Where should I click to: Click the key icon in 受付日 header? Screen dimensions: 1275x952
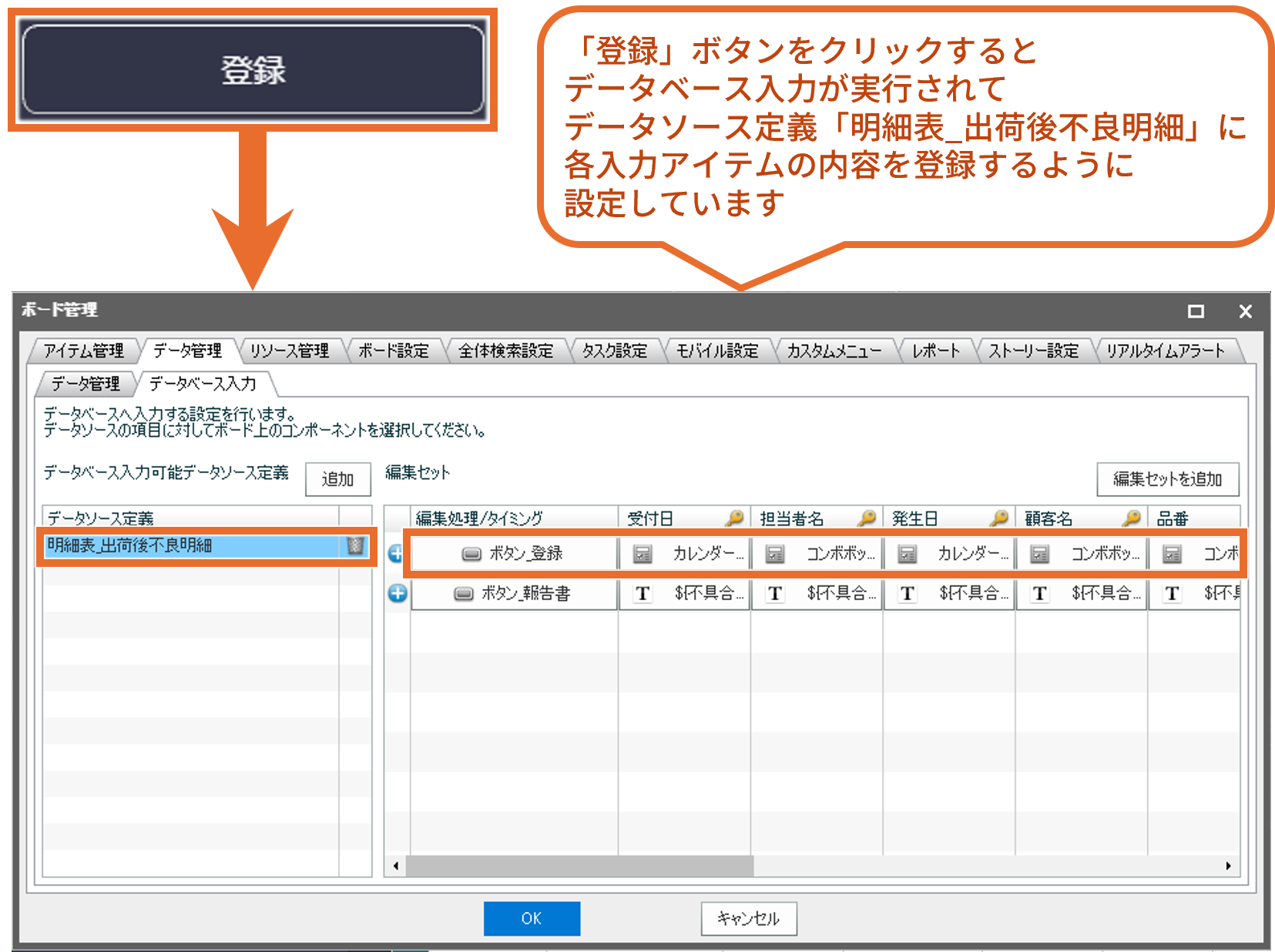click(734, 518)
